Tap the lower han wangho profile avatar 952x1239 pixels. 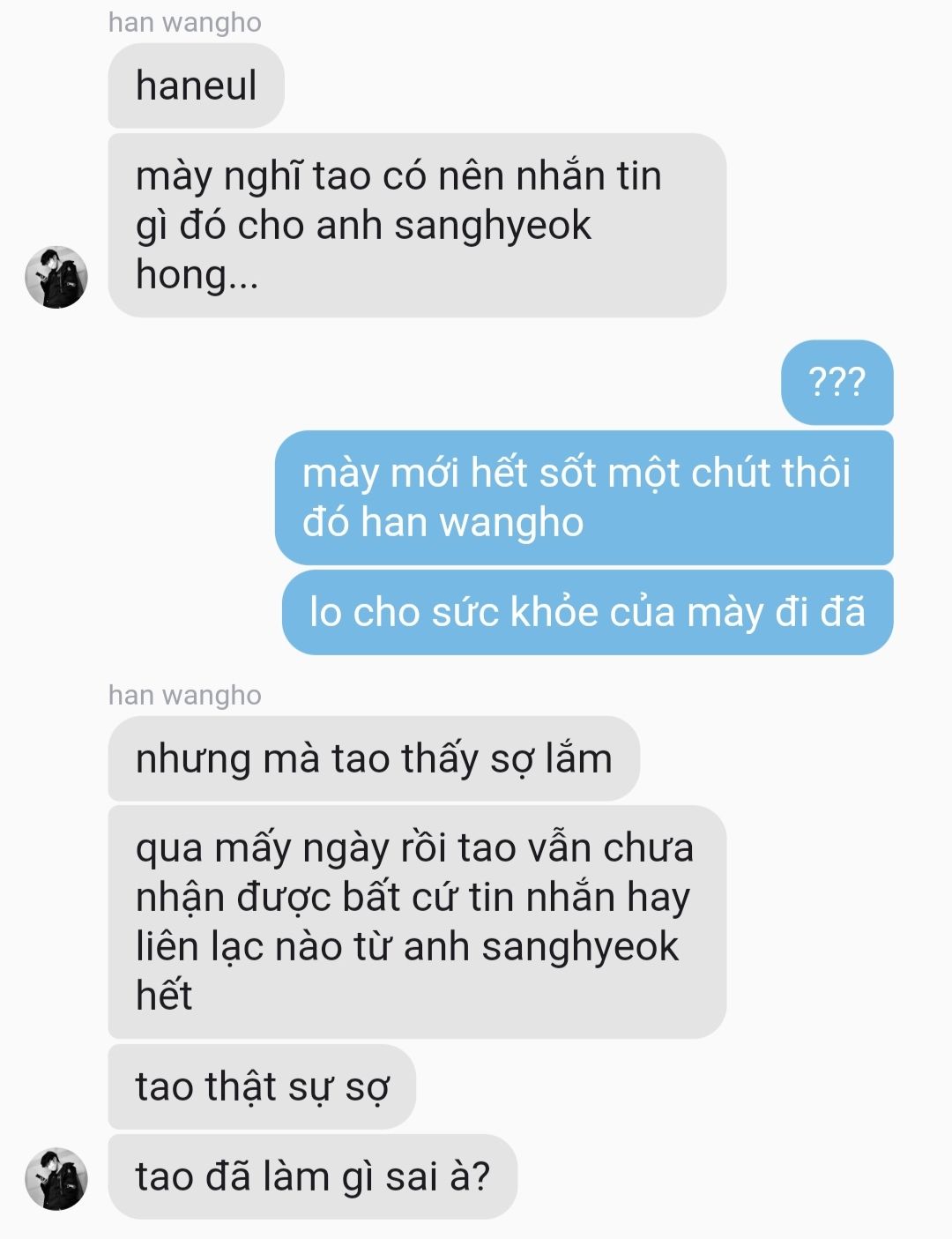point(56,1178)
